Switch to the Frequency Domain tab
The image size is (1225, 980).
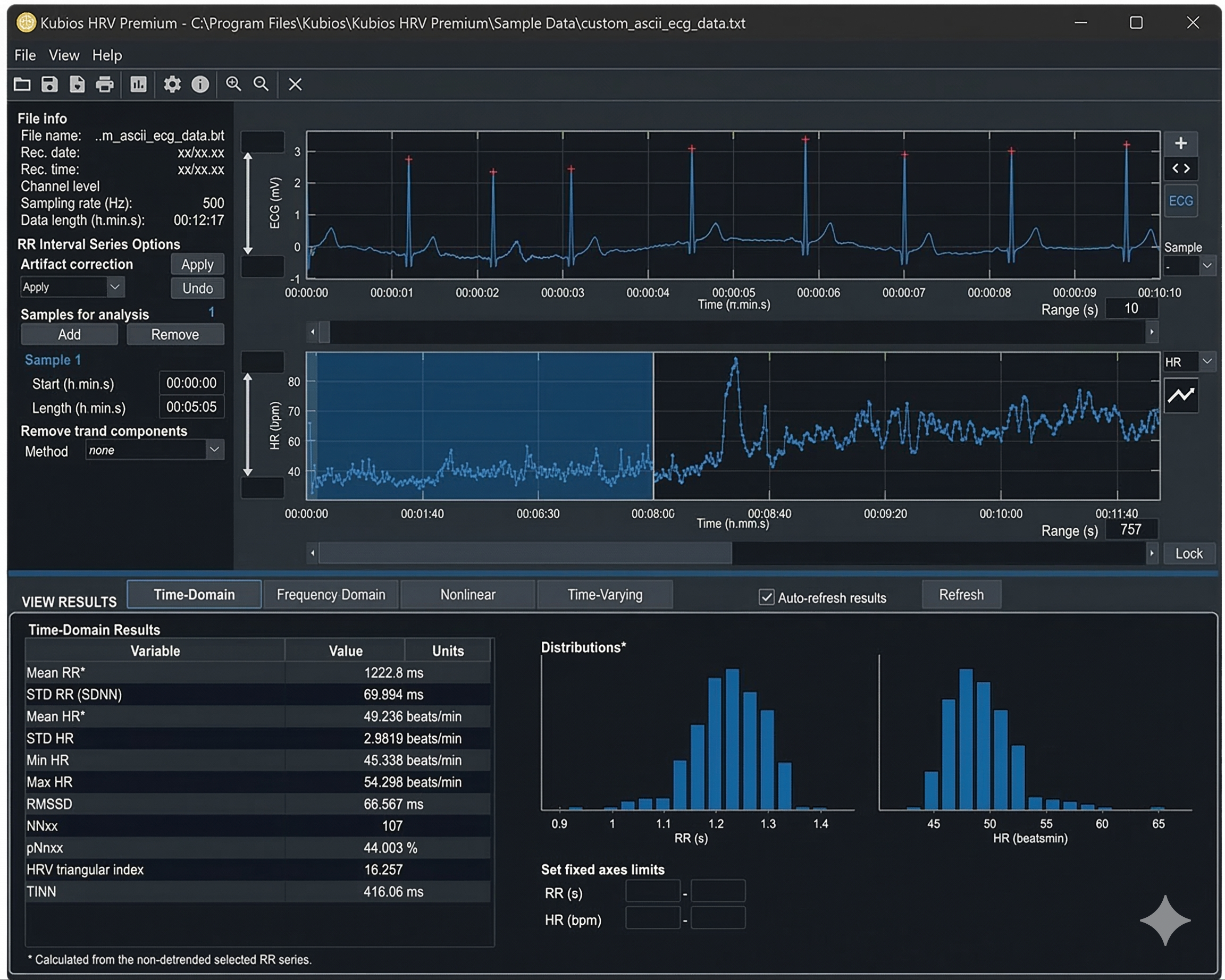331,595
